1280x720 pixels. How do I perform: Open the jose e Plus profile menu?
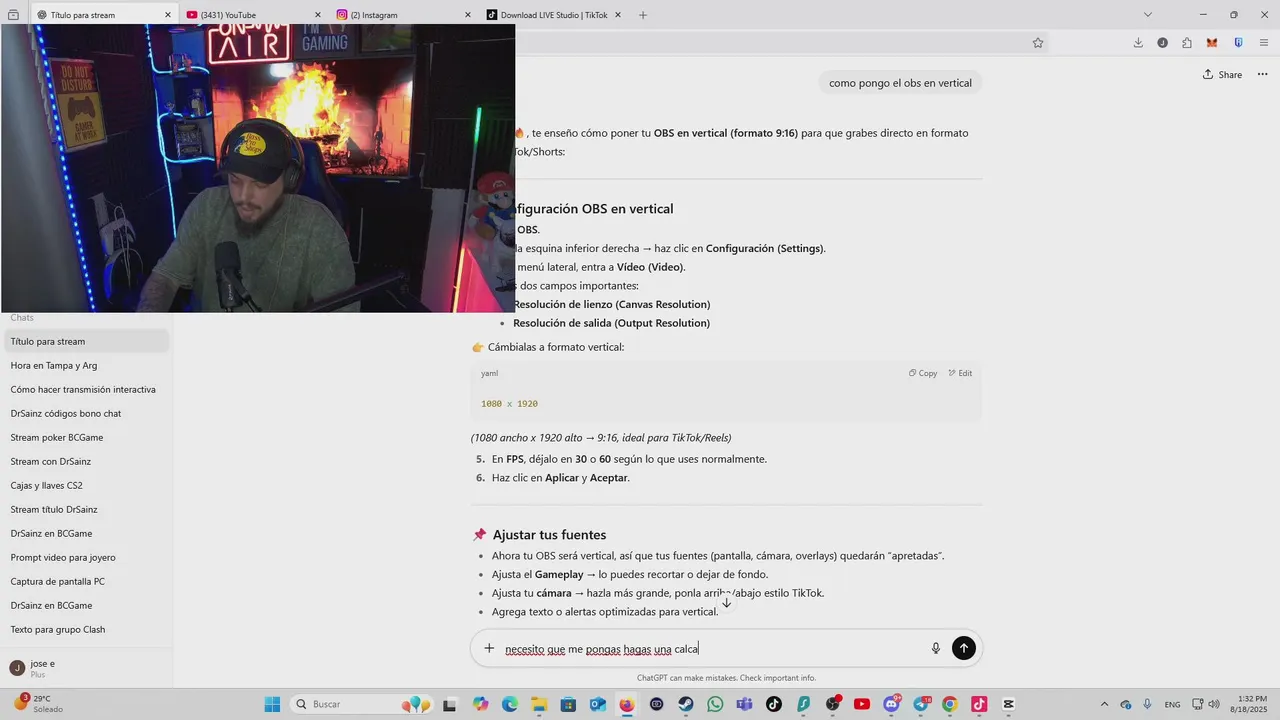(86, 668)
